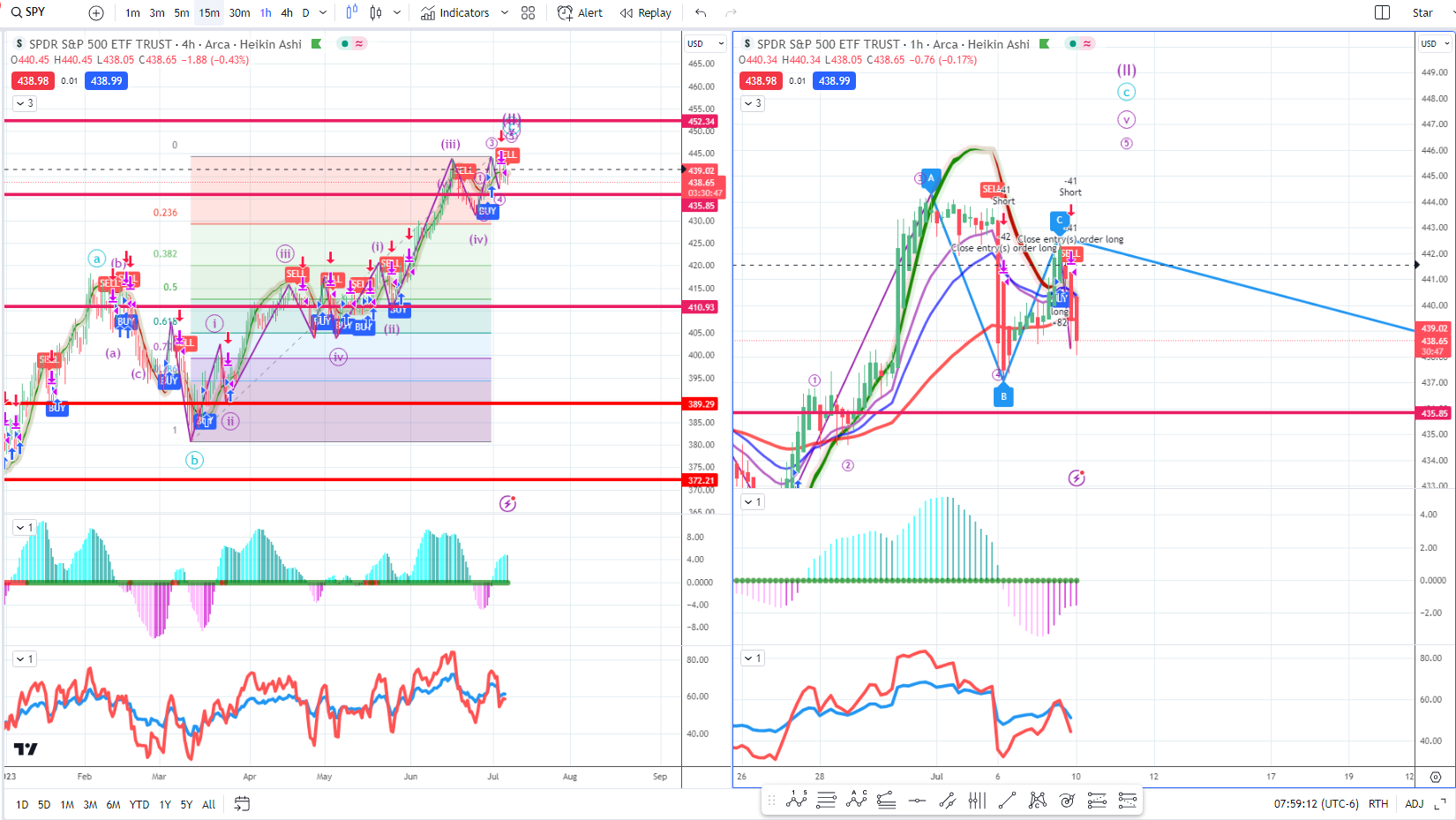This screenshot has height=820, width=1456.
Task: Click the candlestick chart type icon
Action: coord(376,12)
